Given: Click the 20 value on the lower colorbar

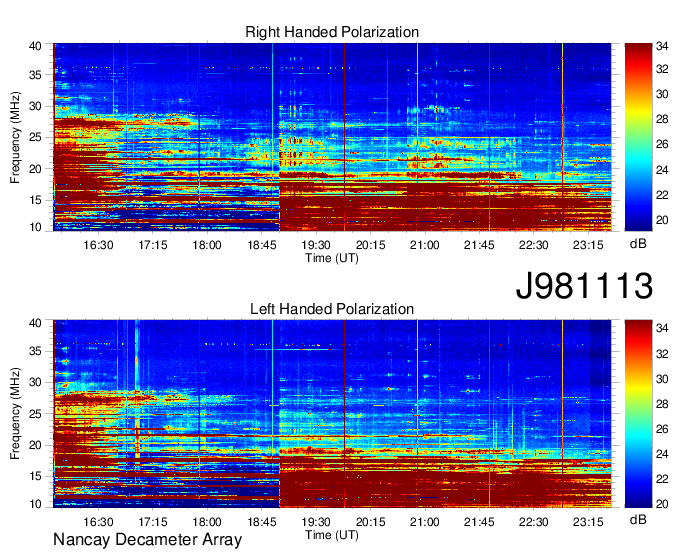Looking at the screenshot, I should tap(662, 504).
